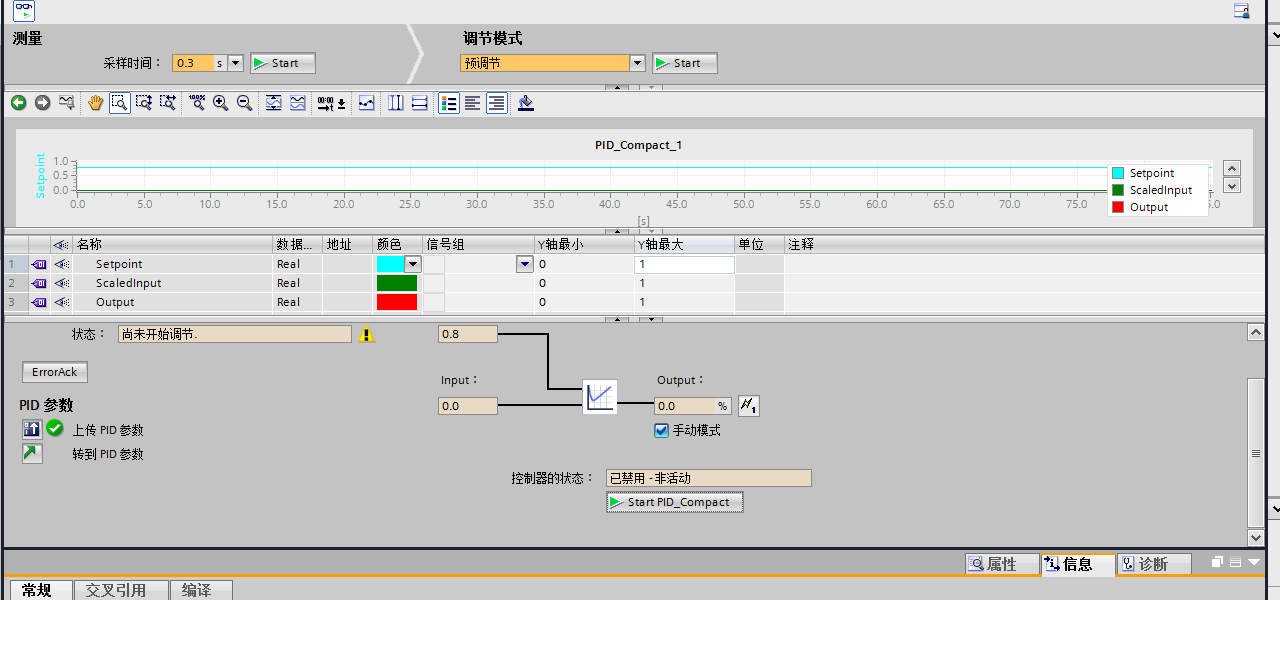1280x648 pixels.
Task: Click the green back arrow icon
Action: 18,103
